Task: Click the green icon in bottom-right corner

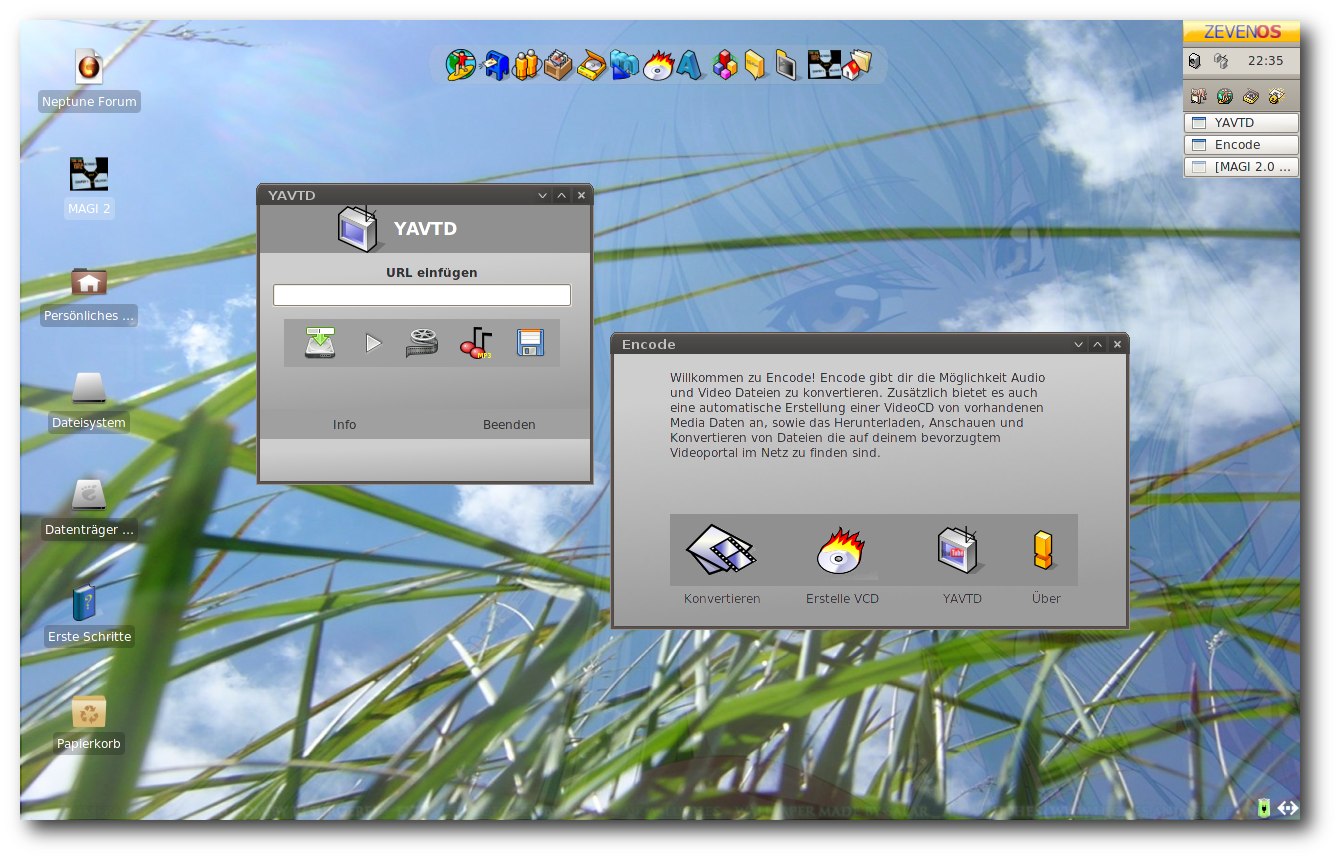Action: pyautogui.click(x=1264, y=807)
